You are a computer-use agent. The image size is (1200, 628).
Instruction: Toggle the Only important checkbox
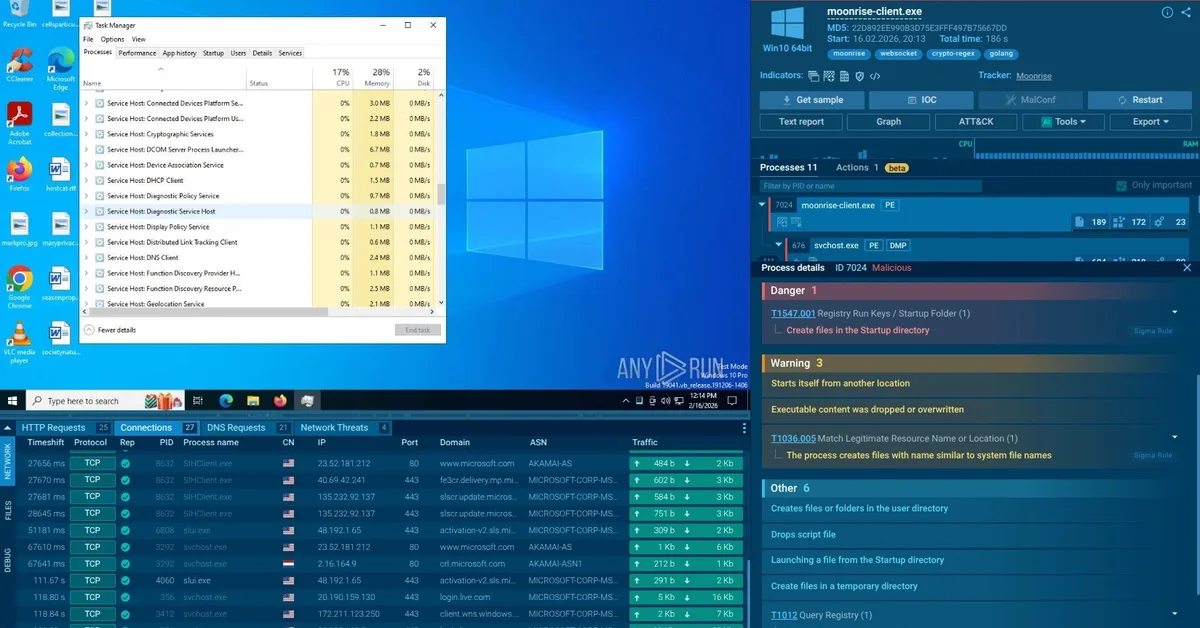click(1120, 186)
